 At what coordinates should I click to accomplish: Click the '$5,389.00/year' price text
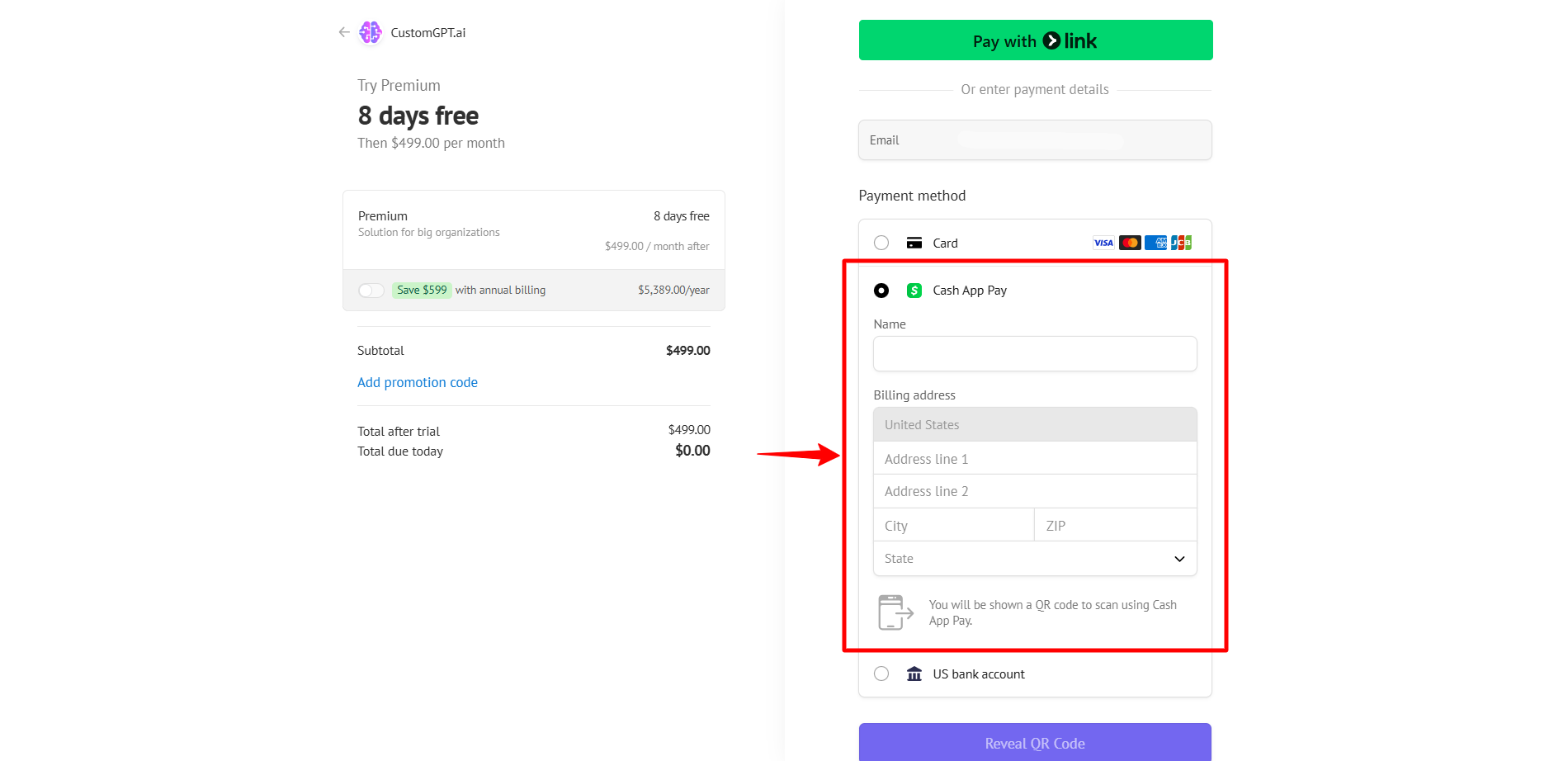pyautogui.click(x=673, y=290)
